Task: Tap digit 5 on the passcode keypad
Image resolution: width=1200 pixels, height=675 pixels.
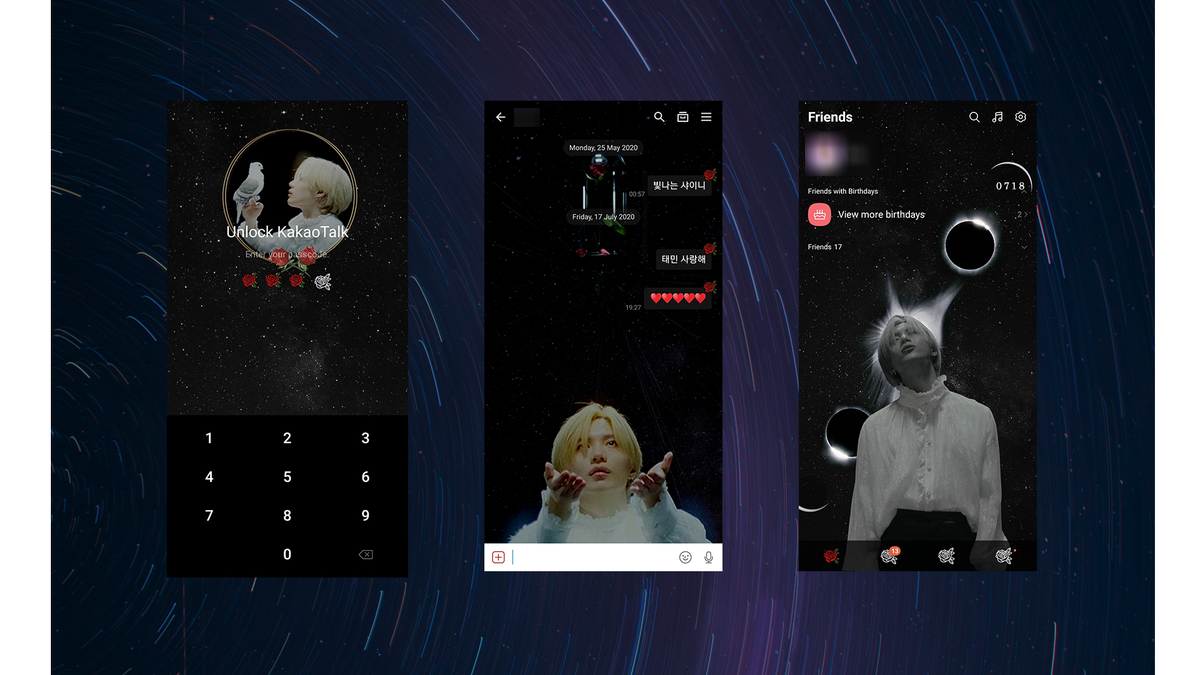Action: tap(287, 477)
